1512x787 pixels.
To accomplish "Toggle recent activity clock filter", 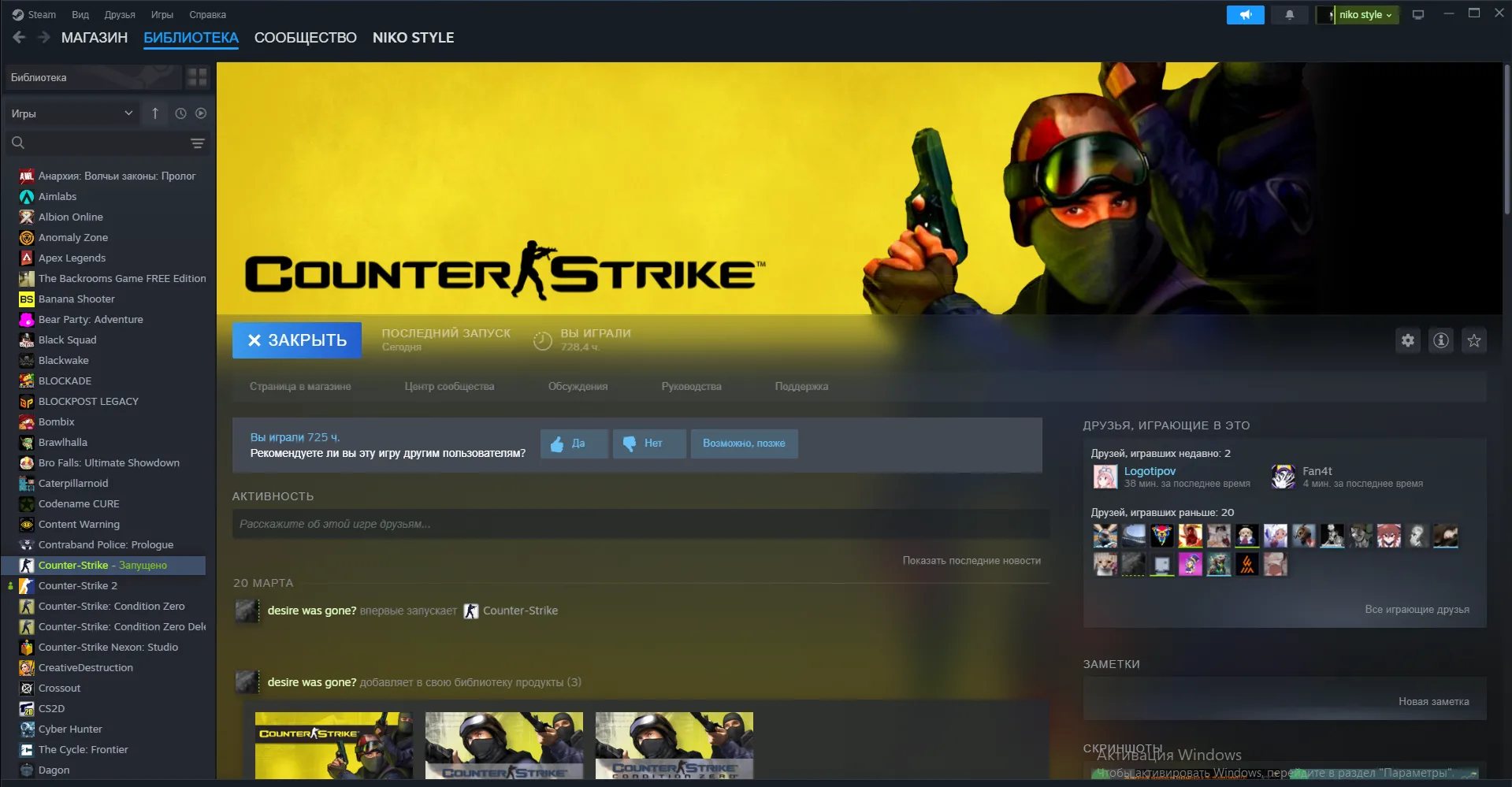I will coord(180,113).
